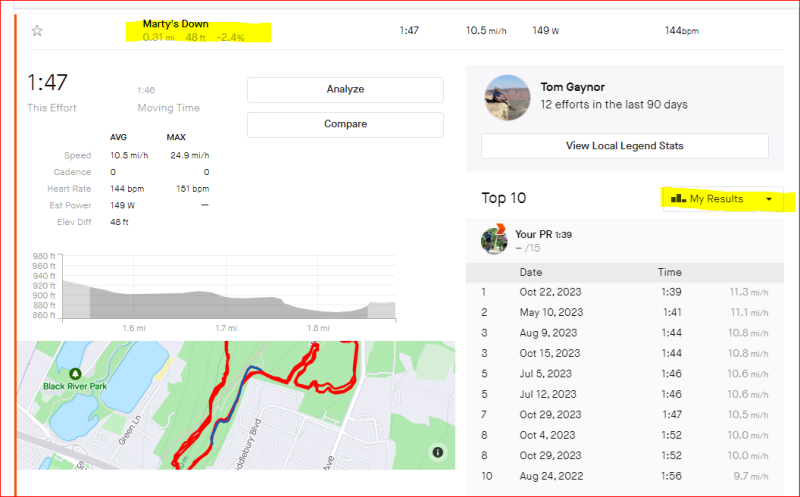Viewport: 800px width, 497px height.
Task: Open the Oct 22, 2023 effort
Action: tap(550, 292)
